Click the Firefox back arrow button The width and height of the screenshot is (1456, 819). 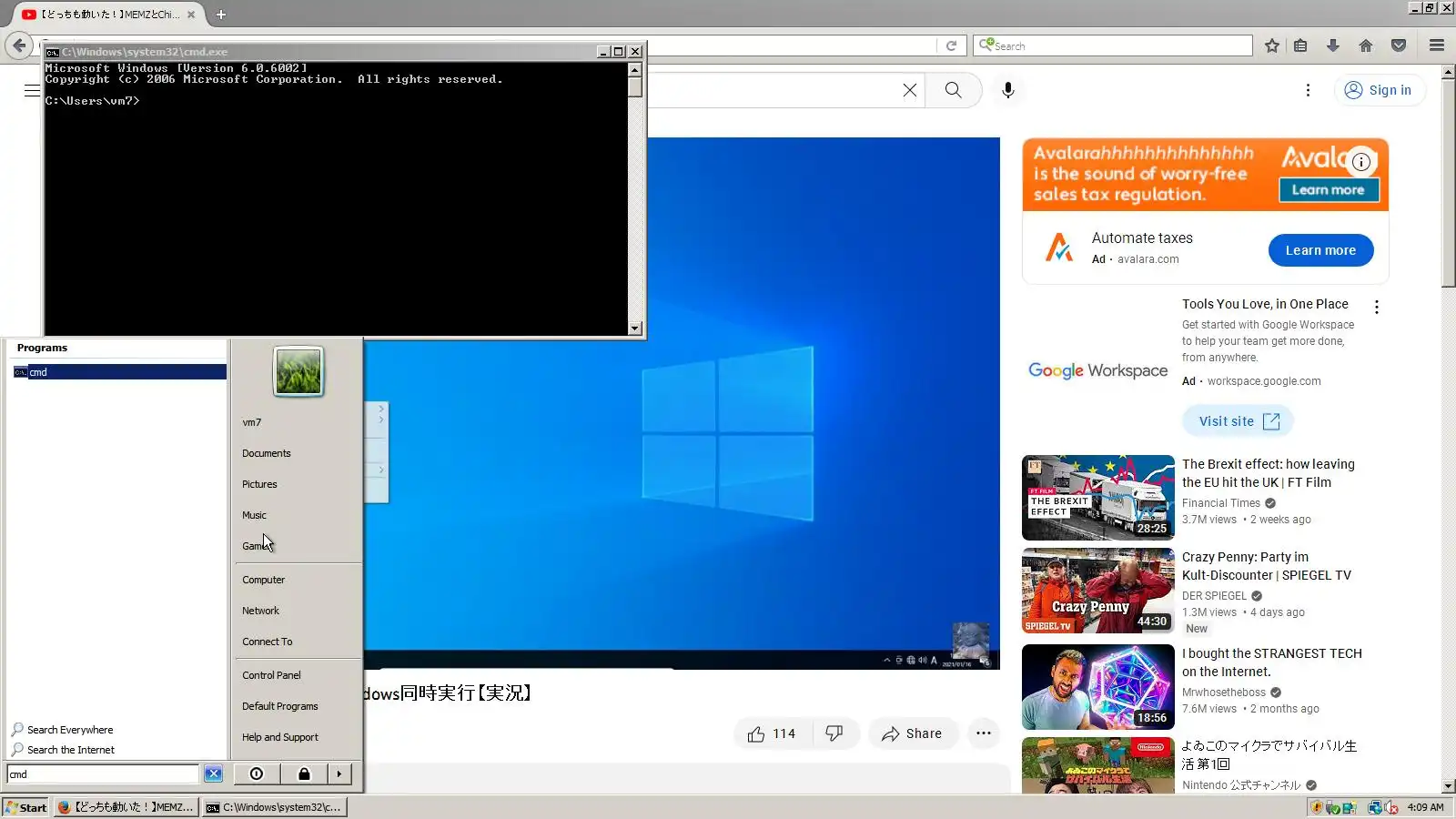[x=19, y=45]
